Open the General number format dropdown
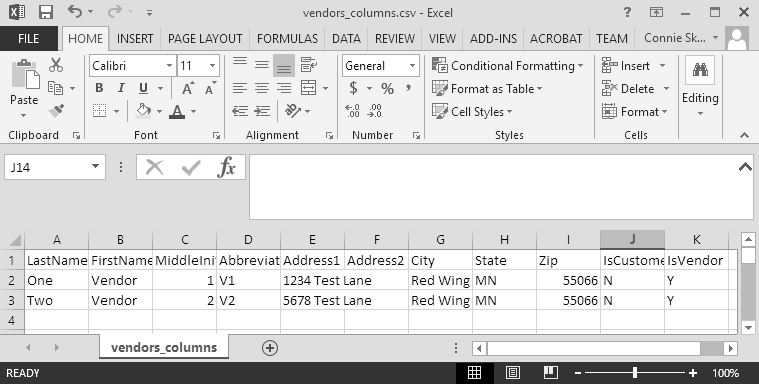The width and height of the screenshot is (759, 384). 412,65
